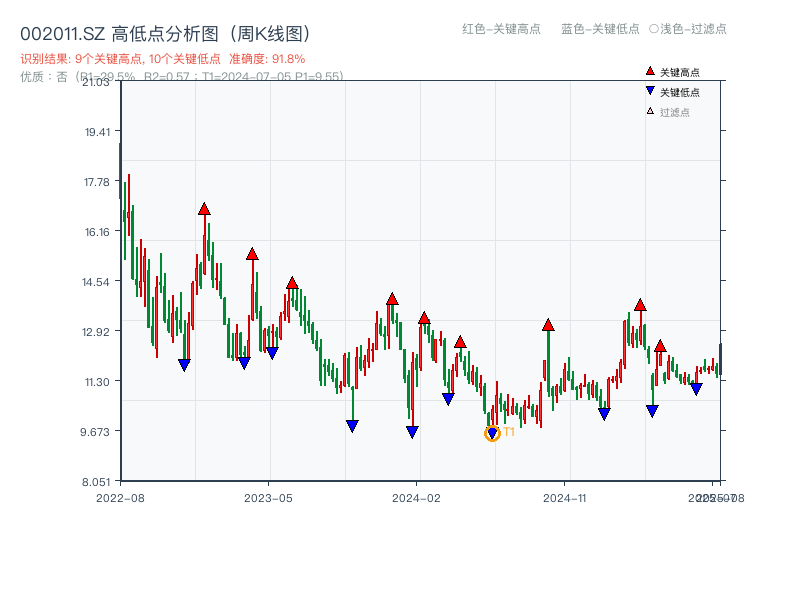Select the eighth blue key-low triangle from left
This screenshot has height=600, width=800.
click(x=604, y=414)
